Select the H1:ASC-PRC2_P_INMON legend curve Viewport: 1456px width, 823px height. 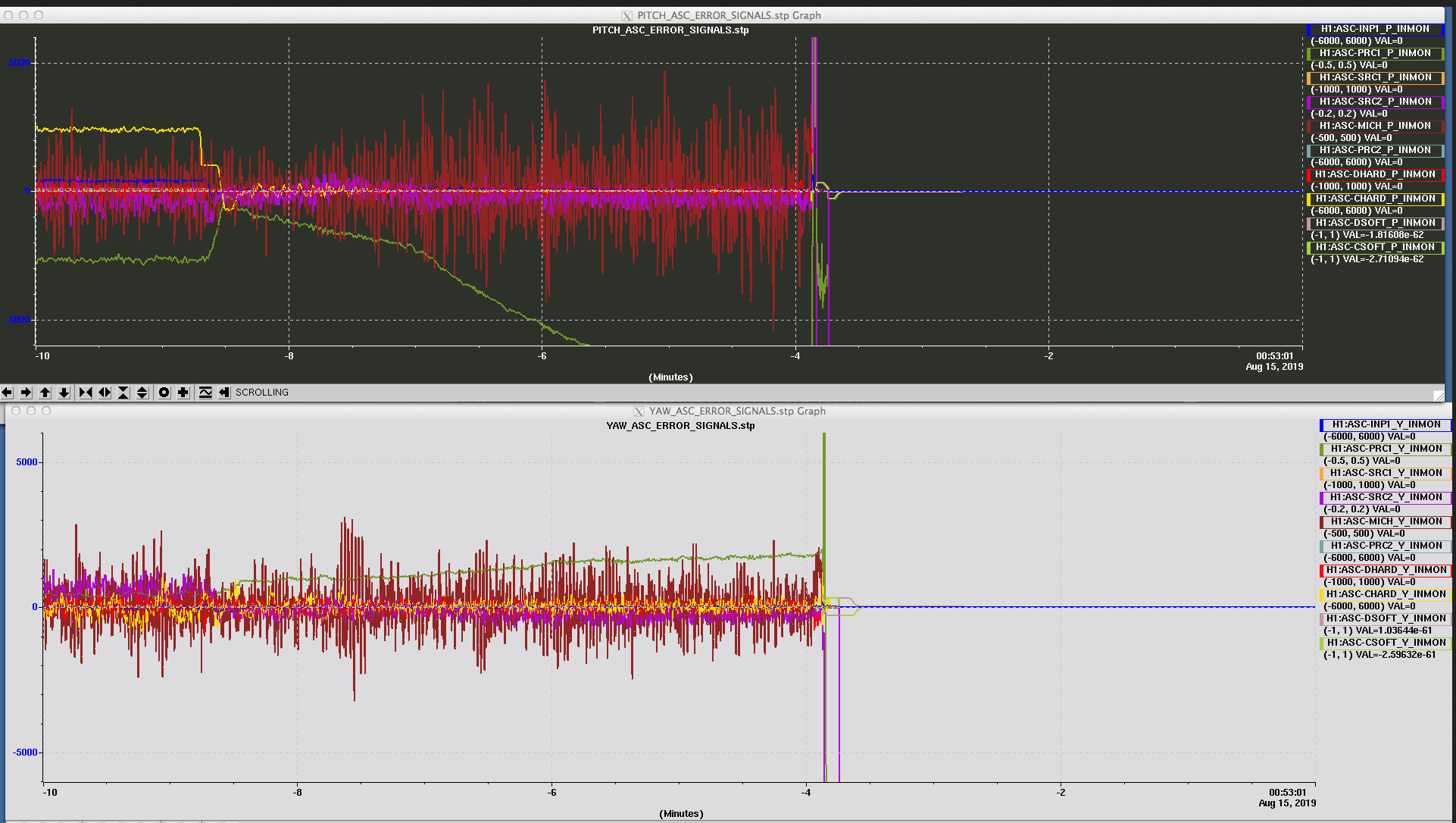click(x=1376, y=150)
